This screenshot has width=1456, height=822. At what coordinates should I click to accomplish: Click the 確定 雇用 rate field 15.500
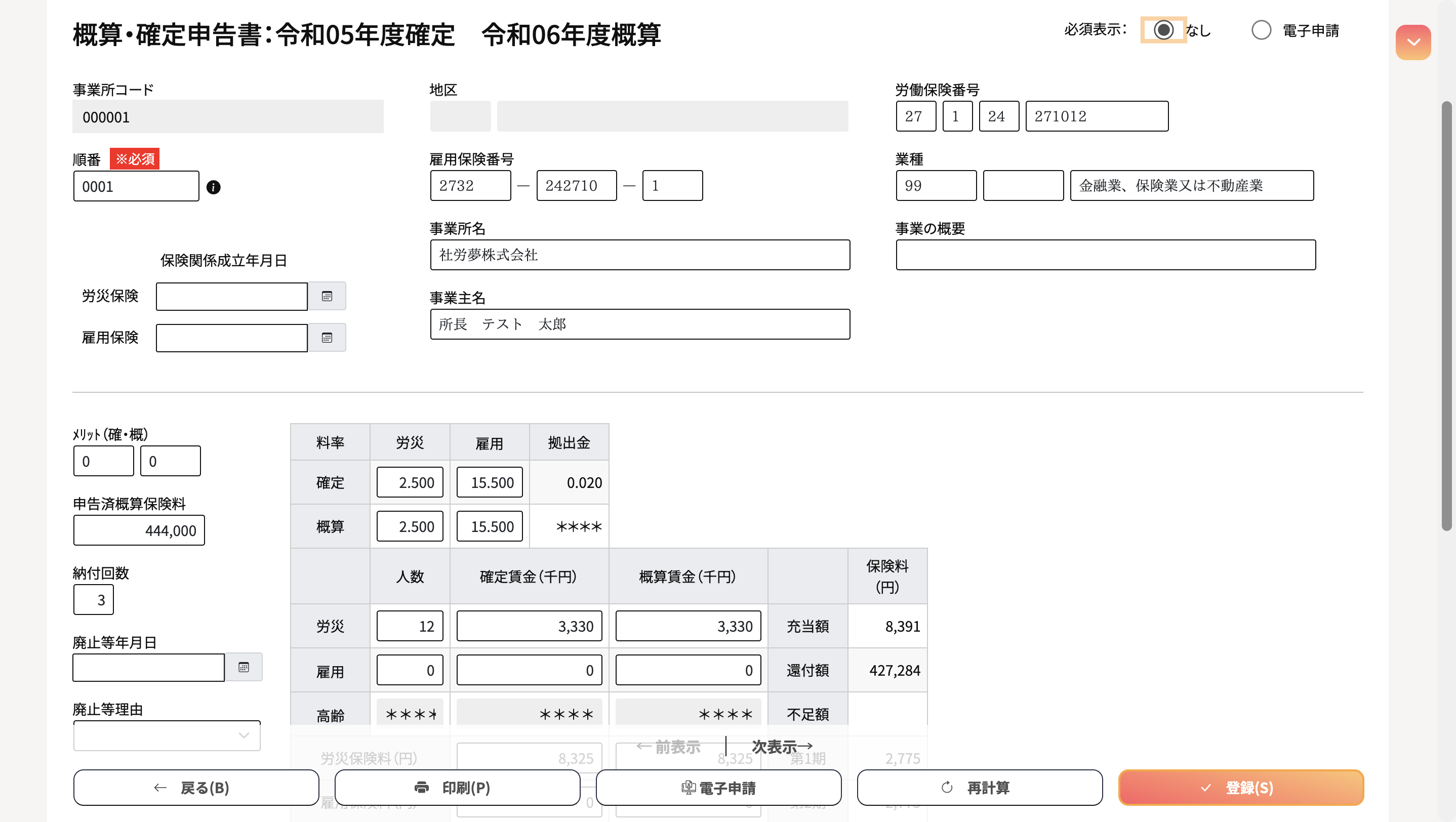(x=490, y=482)
